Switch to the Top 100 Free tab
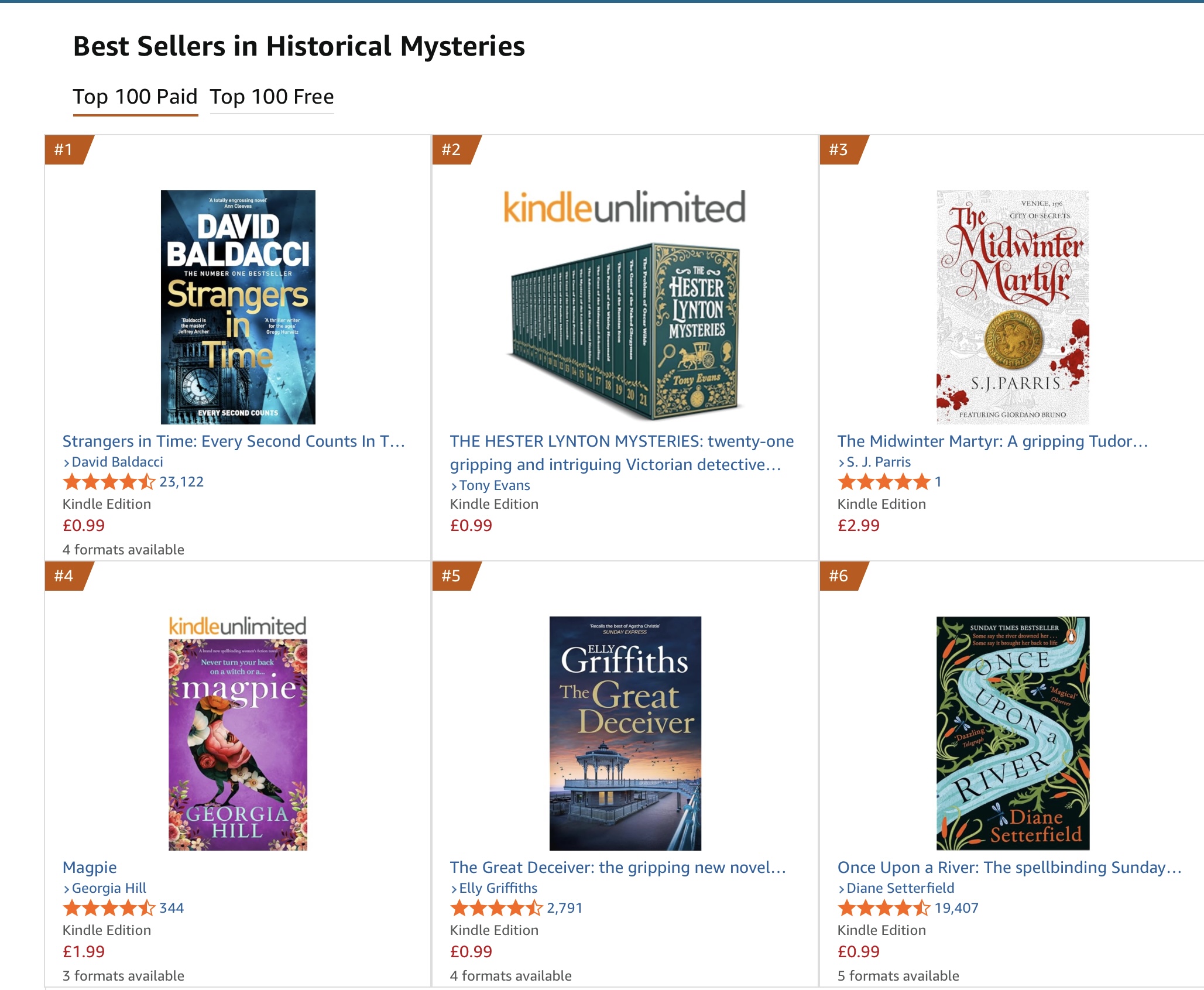This screenshot has width=1204, height=990. 272,97
